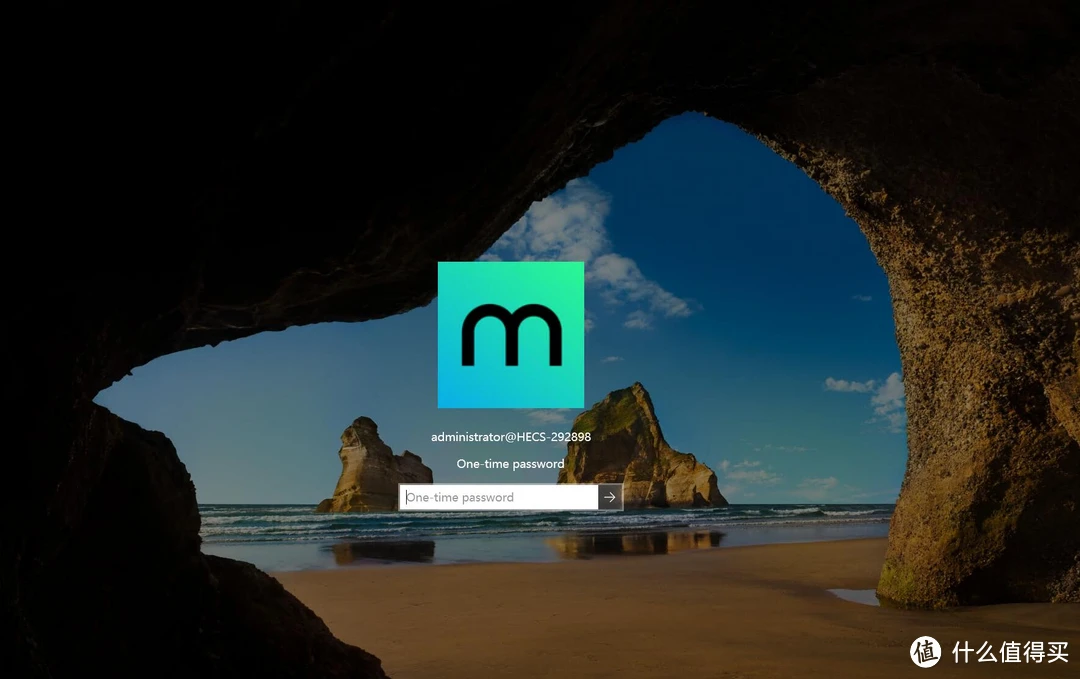Click the arrow submit button beside password field
The height and width of the screenshot is (679, 1080).
[610, 497]
